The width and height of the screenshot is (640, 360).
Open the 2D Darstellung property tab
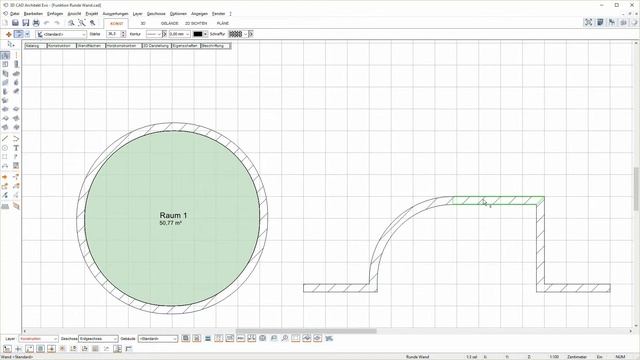[157, 46]
